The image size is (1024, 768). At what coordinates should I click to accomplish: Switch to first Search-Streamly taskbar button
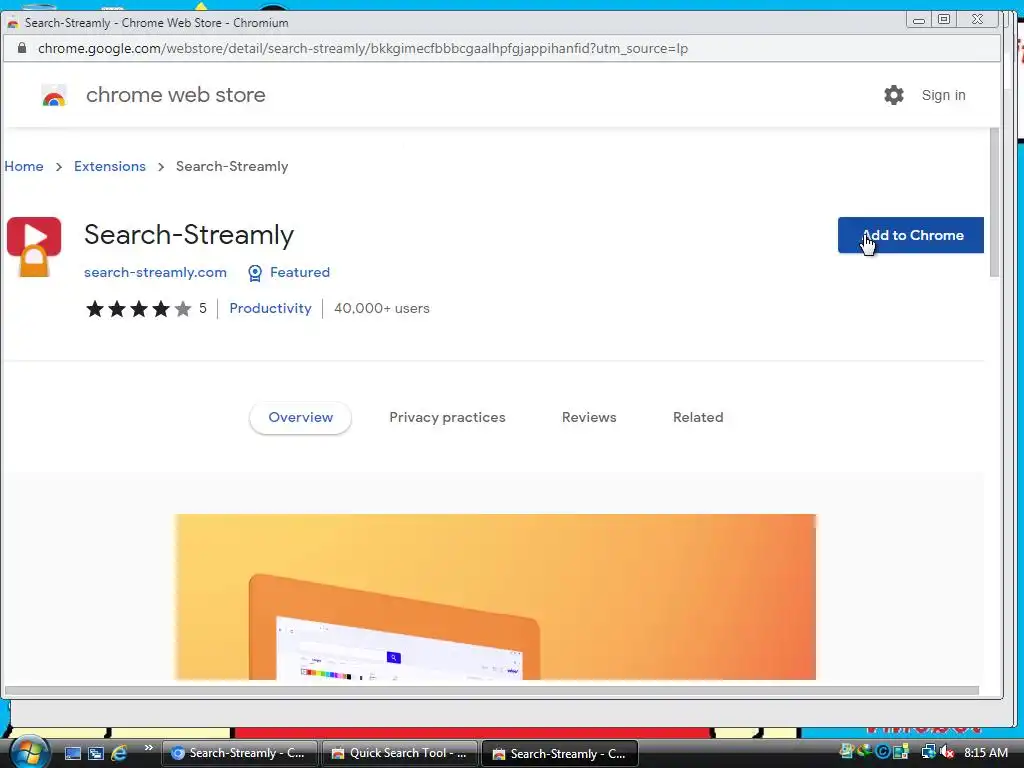tap(240, 754)
